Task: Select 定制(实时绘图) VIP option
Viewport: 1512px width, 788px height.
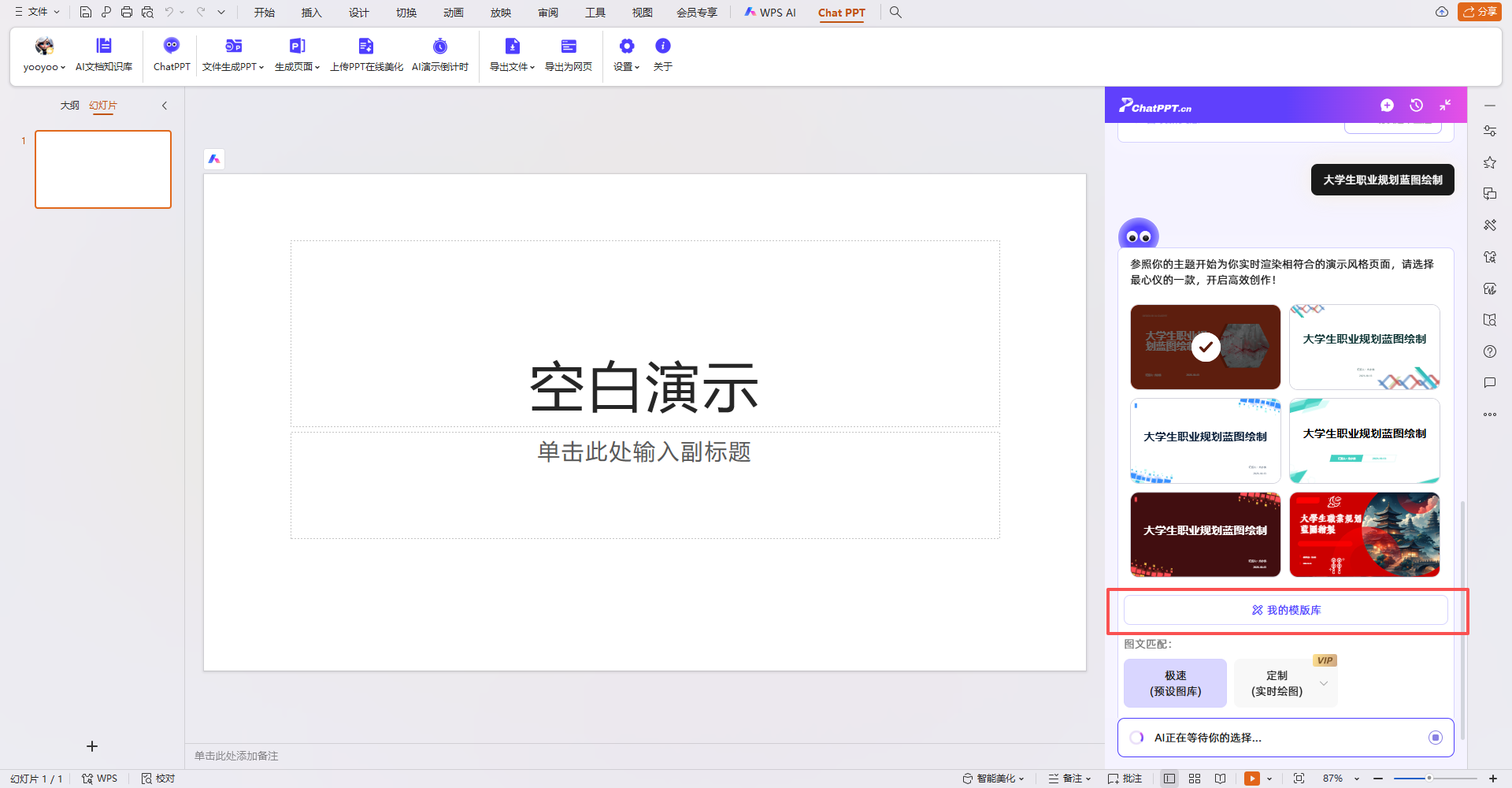Action: point(1277,683)
